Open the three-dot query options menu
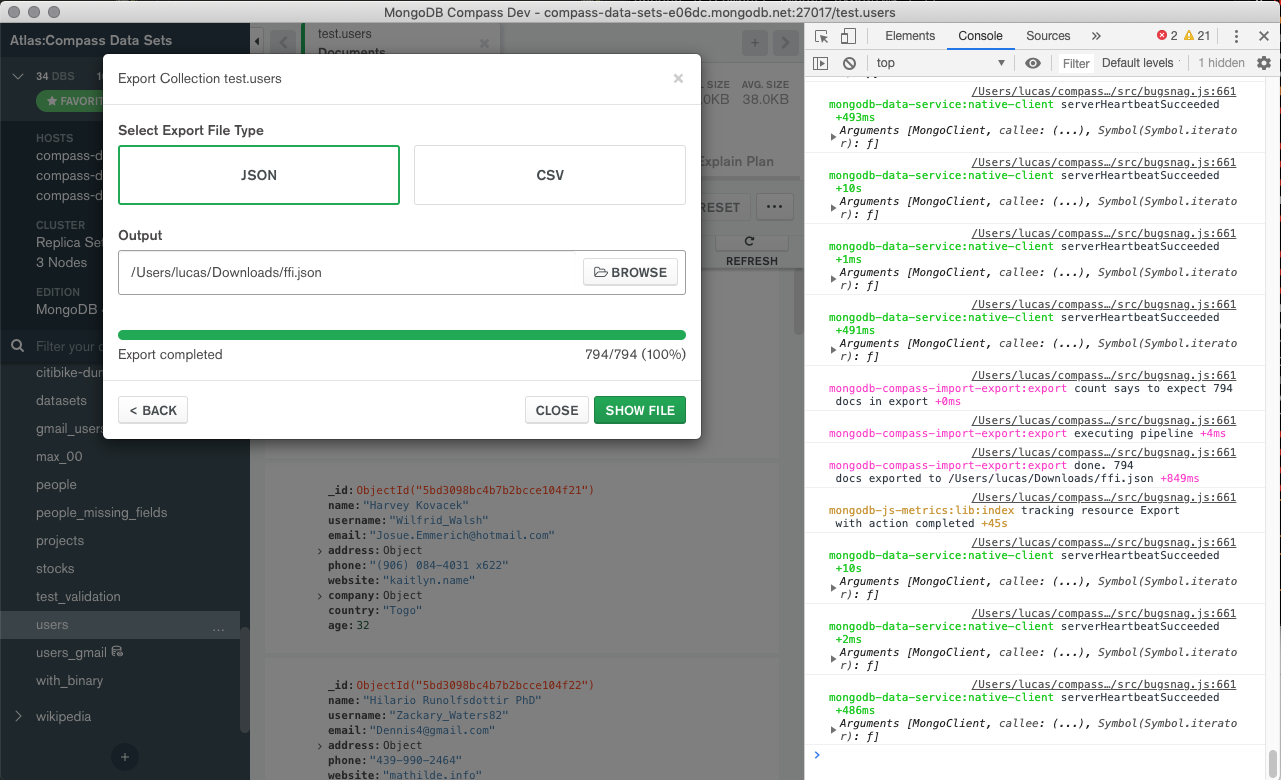Screen dimensions: 1281x780 tap(774, 207)
